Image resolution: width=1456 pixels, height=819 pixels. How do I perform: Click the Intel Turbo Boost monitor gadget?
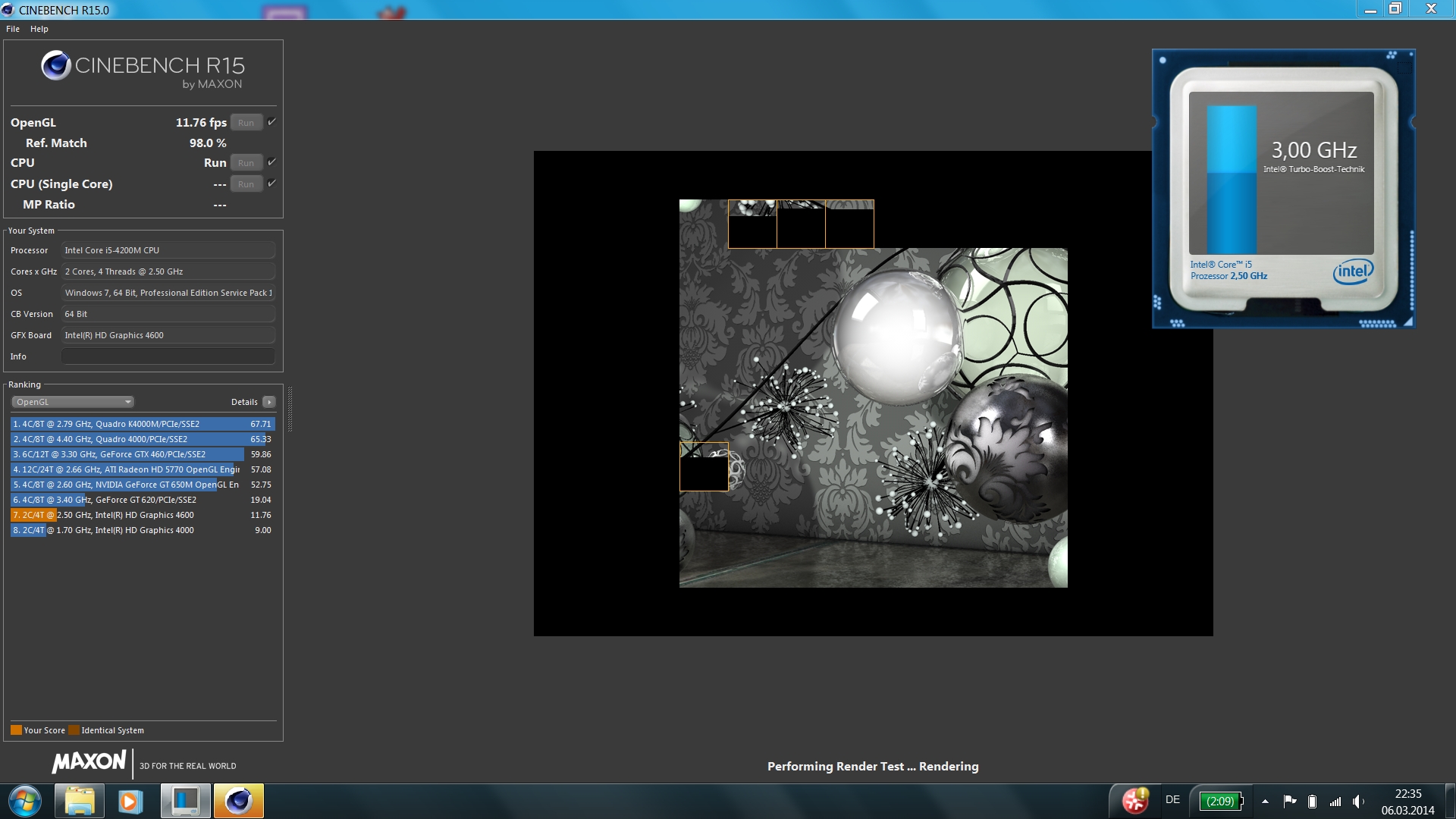1283,189
